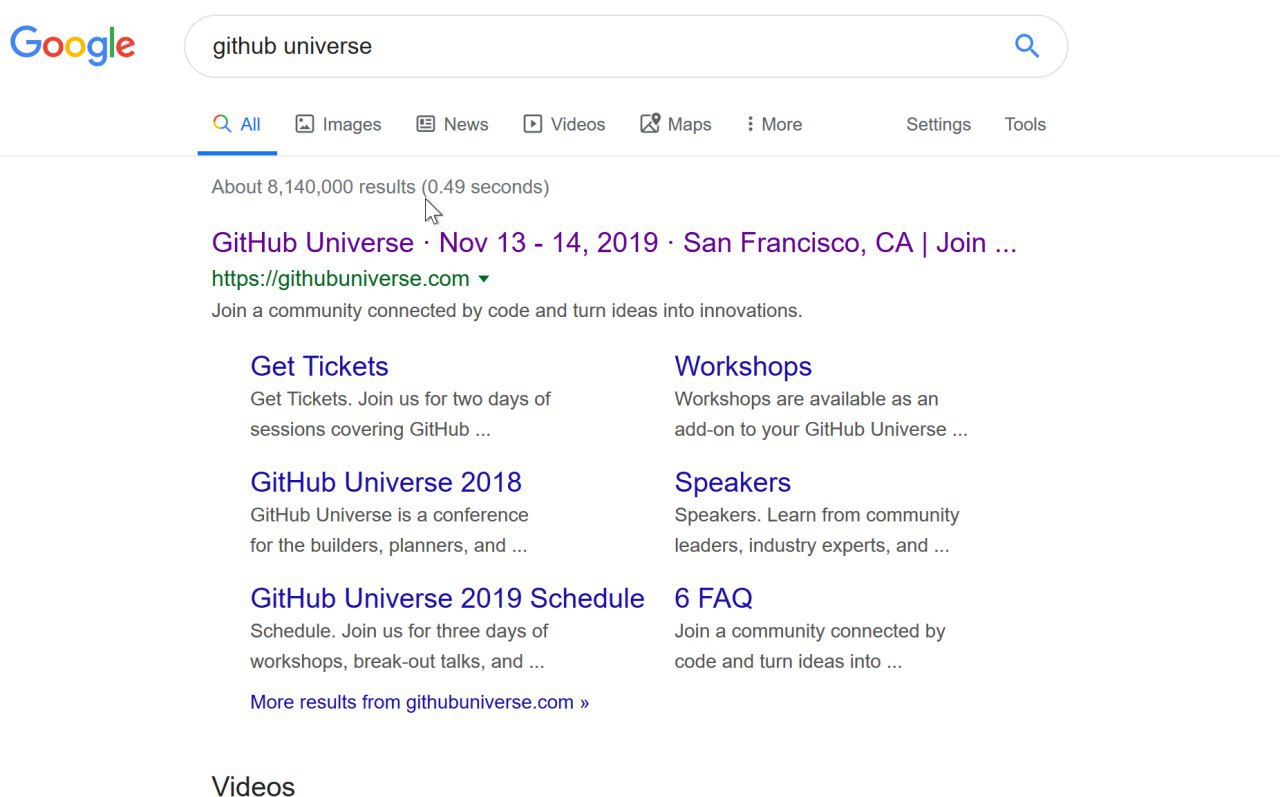Switch to the Videos tab
The height and width of the screenshot is (797, 1280).
(564, 125)
